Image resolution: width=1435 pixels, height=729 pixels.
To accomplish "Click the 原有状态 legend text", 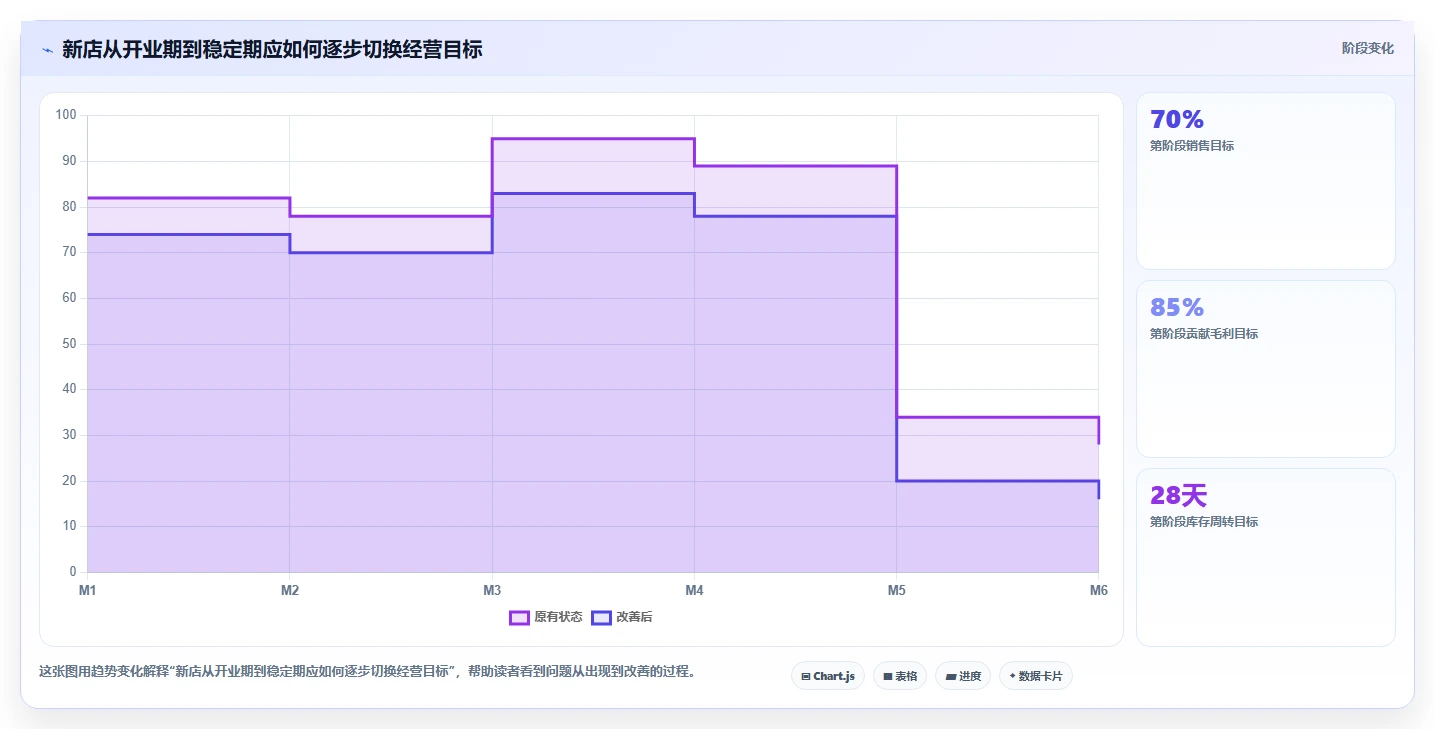I will click(x=558, y=618).
